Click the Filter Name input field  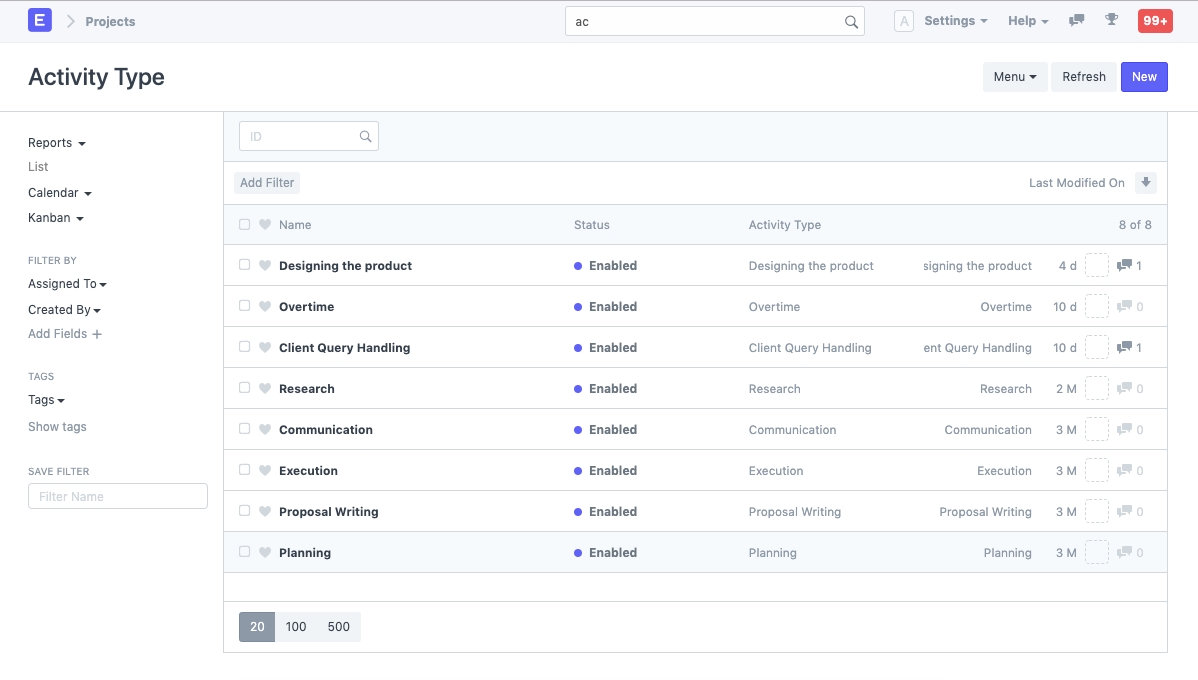pyautogui.click(x=118, y=497)
